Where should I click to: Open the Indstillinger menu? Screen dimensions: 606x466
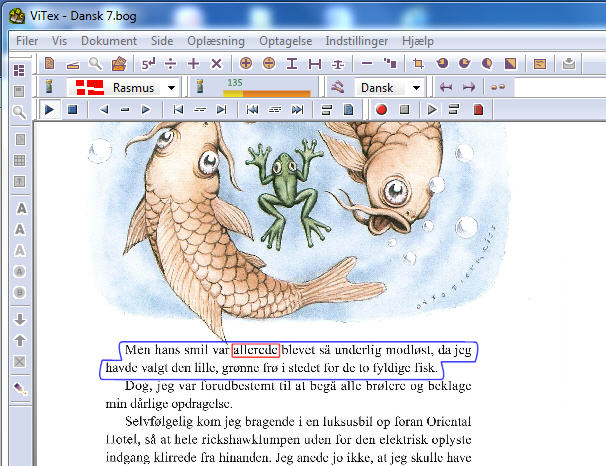356,41
